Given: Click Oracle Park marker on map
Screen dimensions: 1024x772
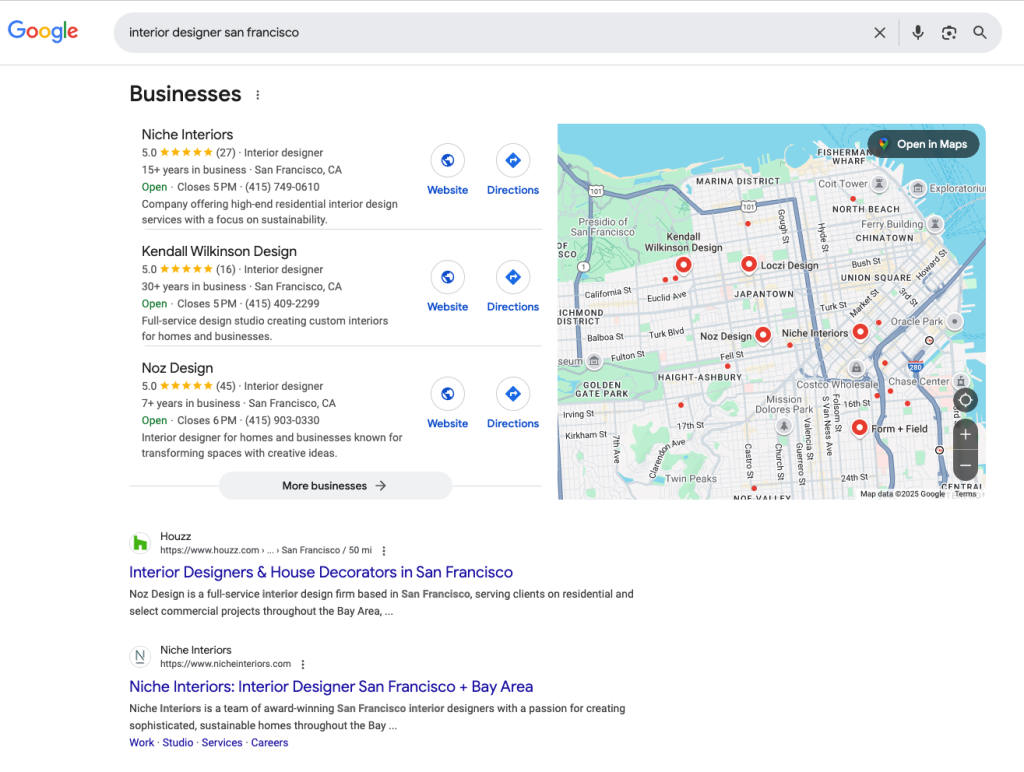Looking at the screenshot, I should pos(955,321).
